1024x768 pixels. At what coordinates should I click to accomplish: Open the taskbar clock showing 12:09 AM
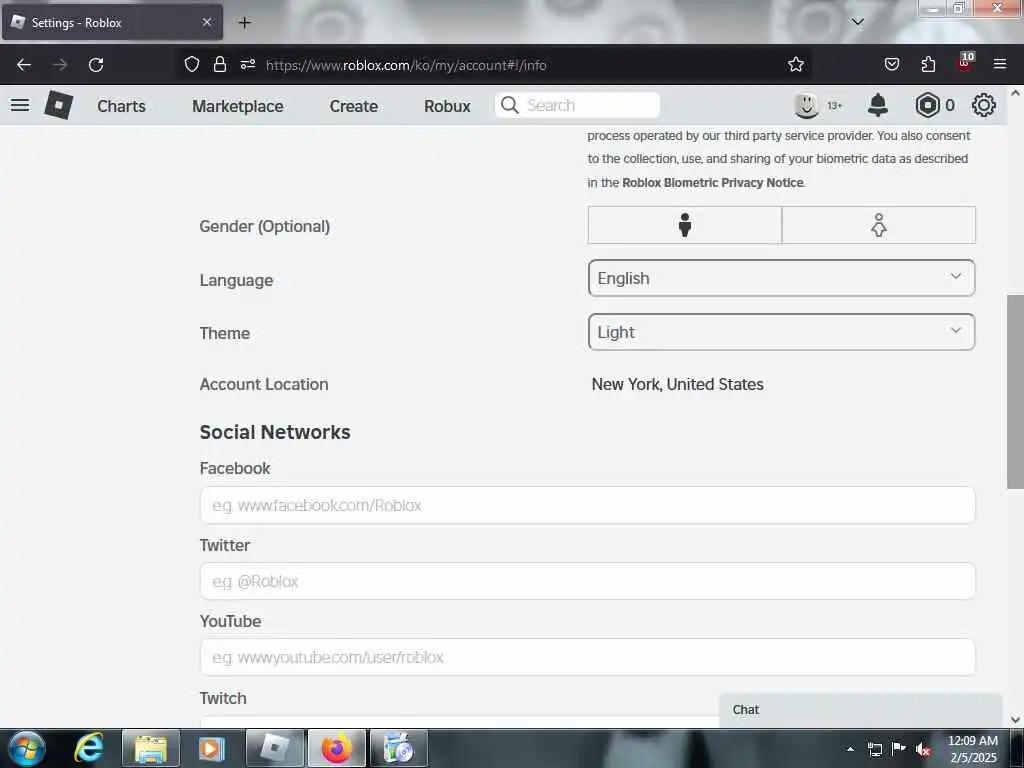[973, 749]
